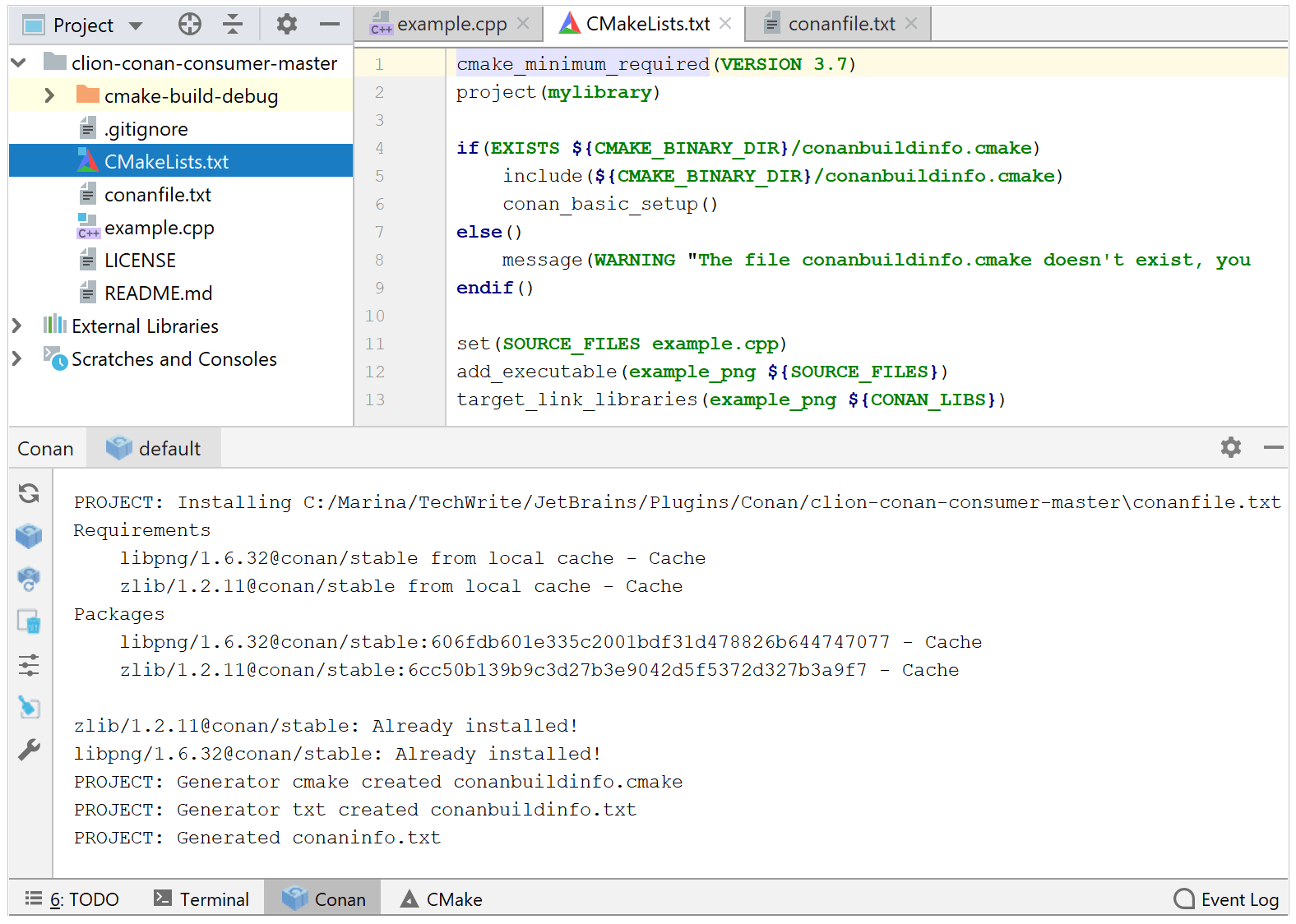Viewport: 1296px width, 924px height.
Task: Select CMakeLists.txt in project tree
Action: [181, 162]
